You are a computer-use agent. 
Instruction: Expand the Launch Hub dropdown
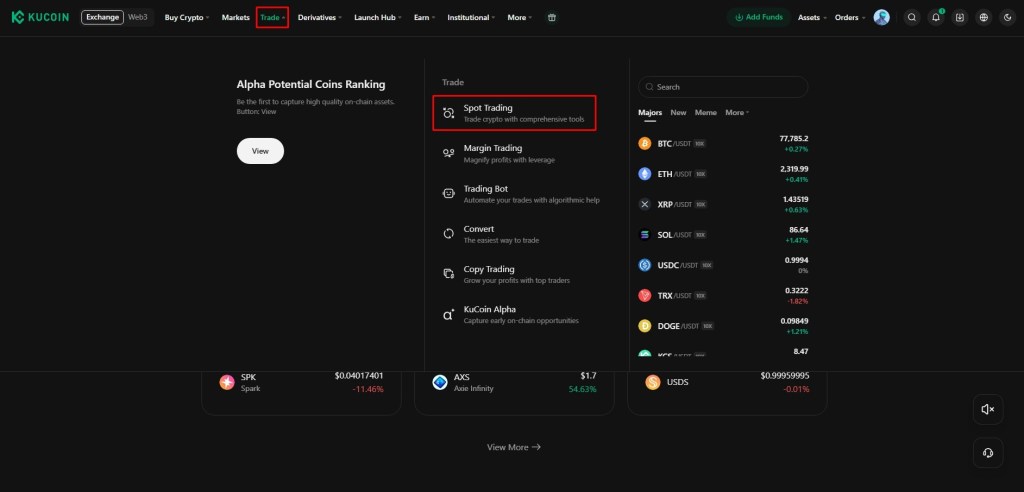pos(377,18)
